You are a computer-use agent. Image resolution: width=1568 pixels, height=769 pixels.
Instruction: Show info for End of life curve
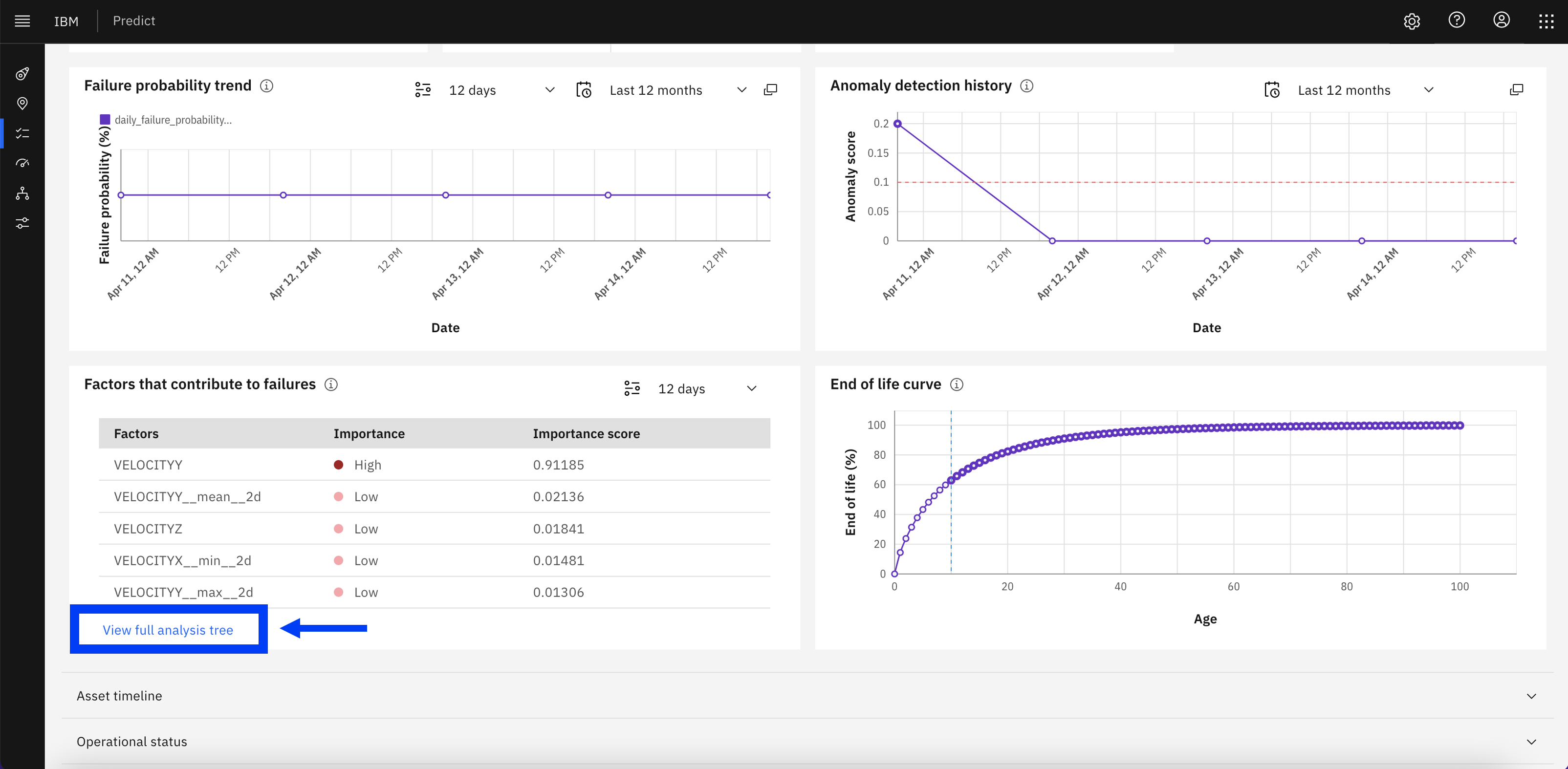coord(957,384)
